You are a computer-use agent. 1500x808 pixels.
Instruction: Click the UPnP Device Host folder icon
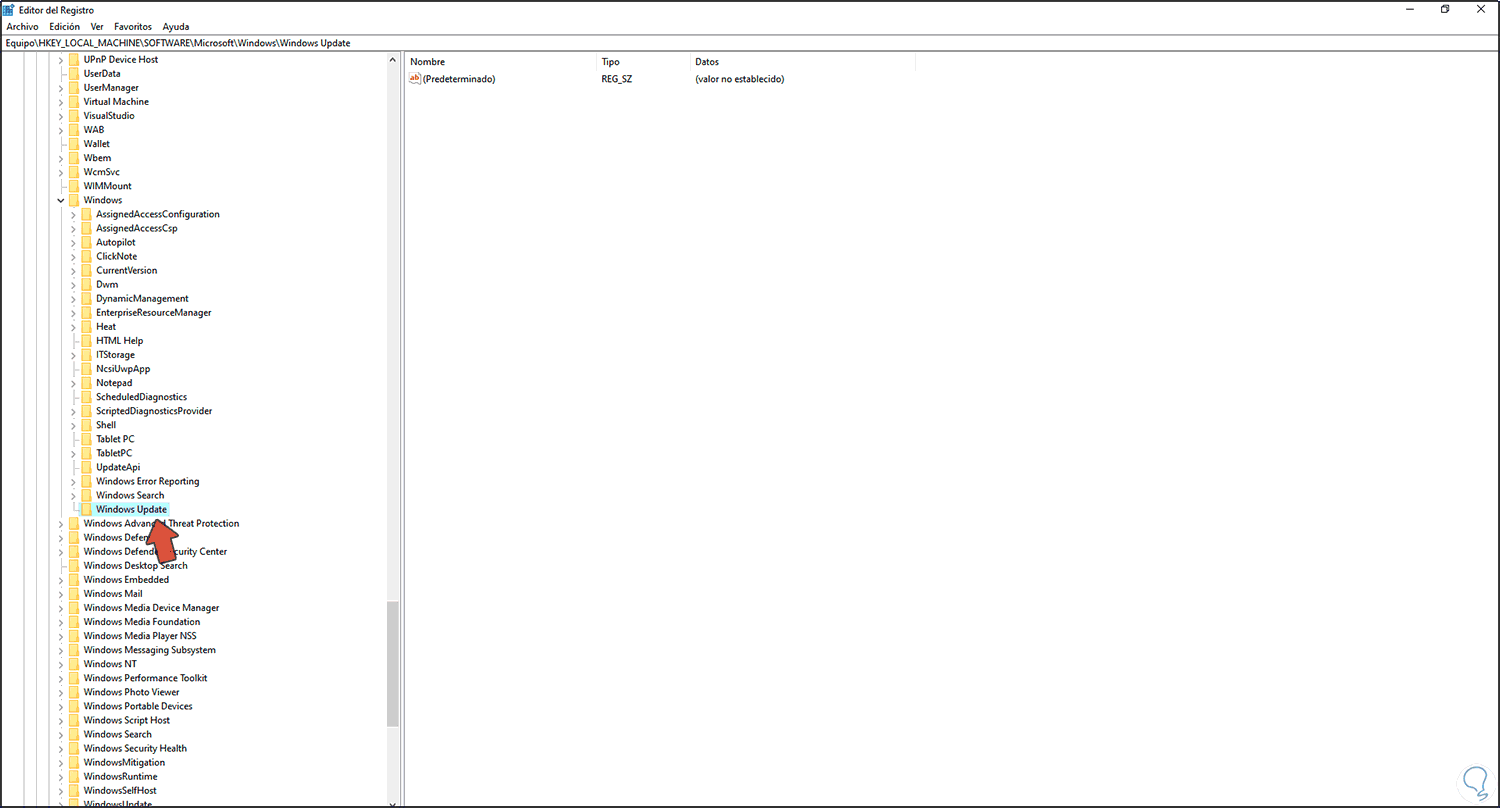(74, 60)
